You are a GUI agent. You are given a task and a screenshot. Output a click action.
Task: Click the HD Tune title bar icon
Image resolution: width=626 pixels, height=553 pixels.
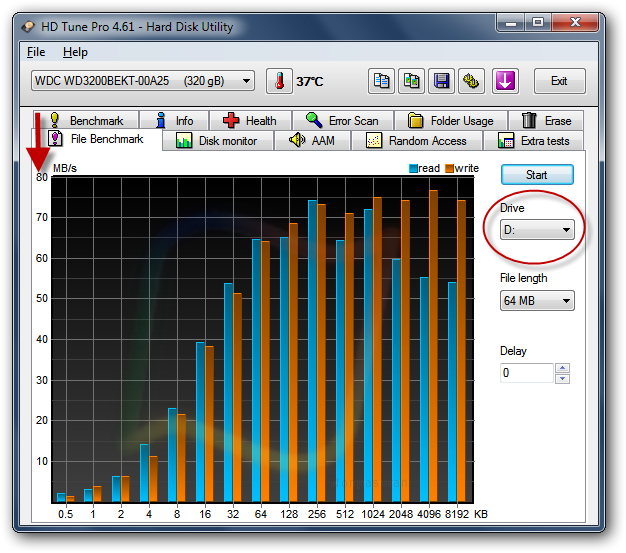pos(28,27)
